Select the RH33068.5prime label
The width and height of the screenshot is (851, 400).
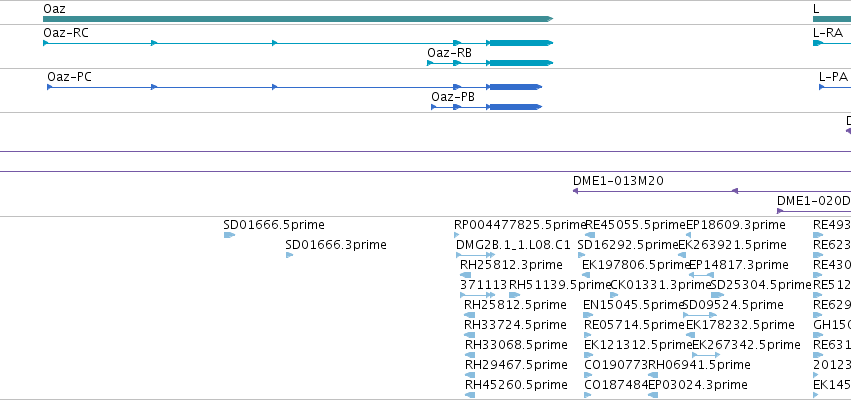(x=516, y=345)
